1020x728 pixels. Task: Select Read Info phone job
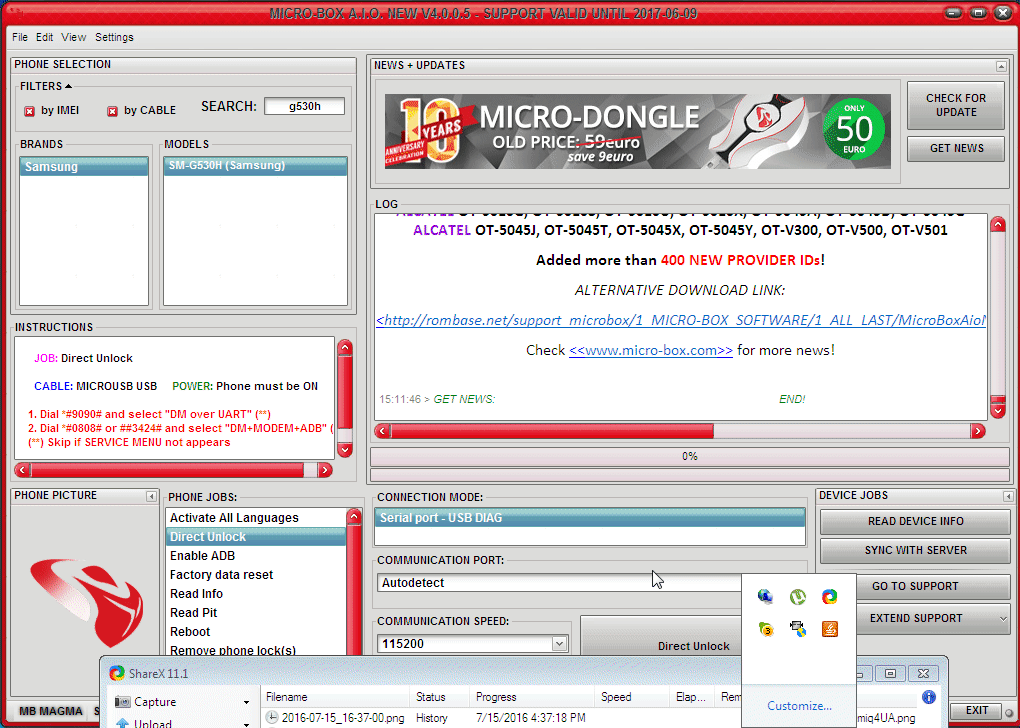point(256,593)
